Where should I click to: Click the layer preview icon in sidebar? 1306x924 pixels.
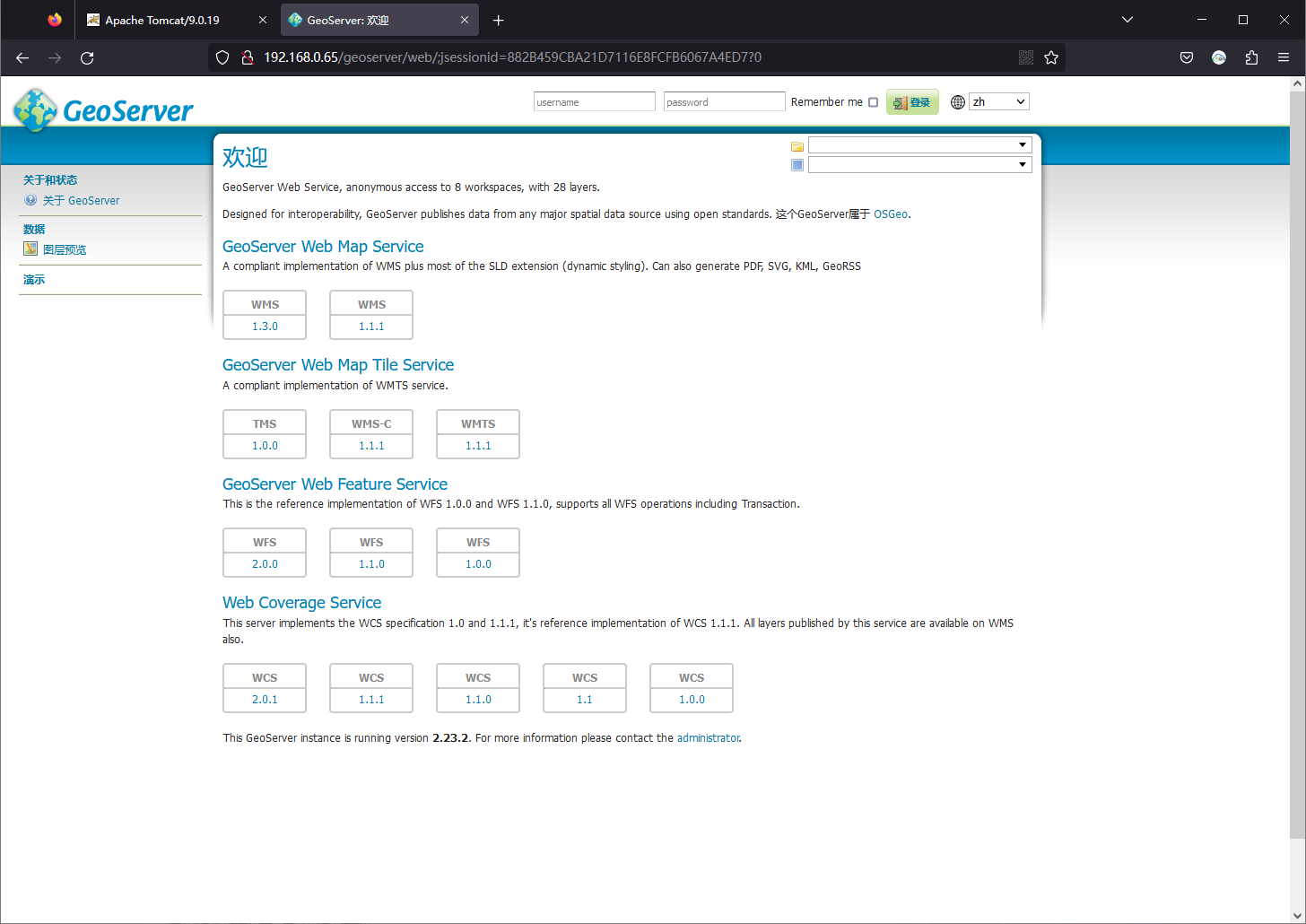pyautogui.click(x=30, y=248)
